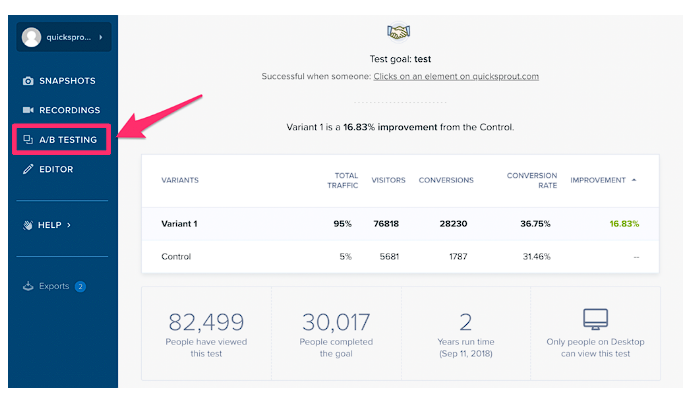
Task: Click the VARIANTS column header
Action: tap(180, 180)
